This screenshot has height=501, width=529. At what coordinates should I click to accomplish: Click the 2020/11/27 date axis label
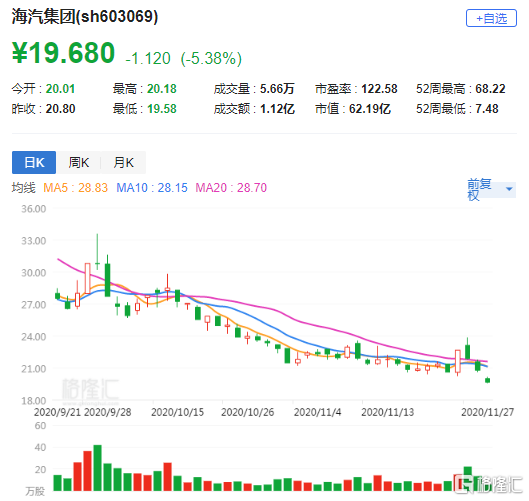pos(488,412)
